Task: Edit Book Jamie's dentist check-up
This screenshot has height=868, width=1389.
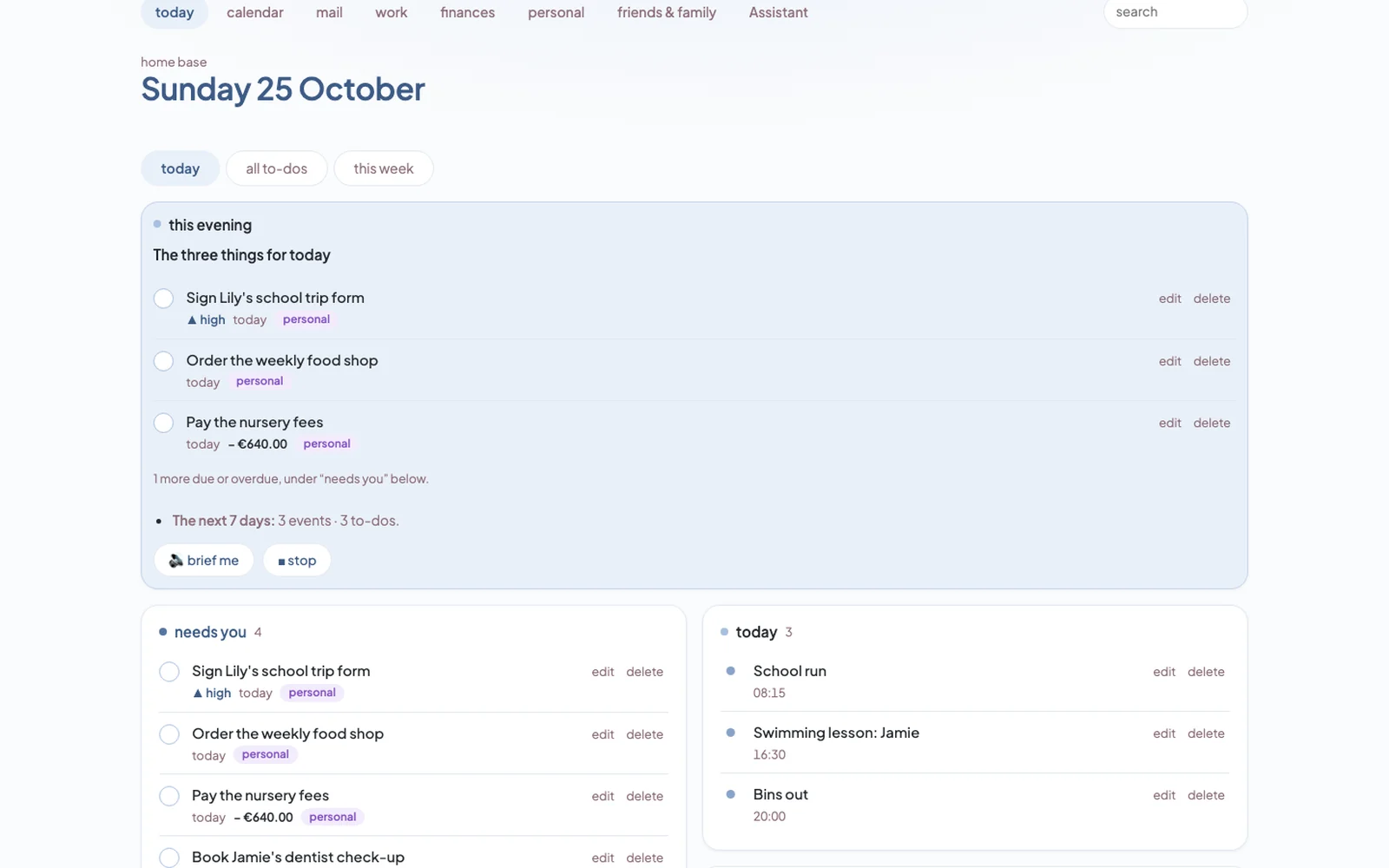Action: click(602, 858)
